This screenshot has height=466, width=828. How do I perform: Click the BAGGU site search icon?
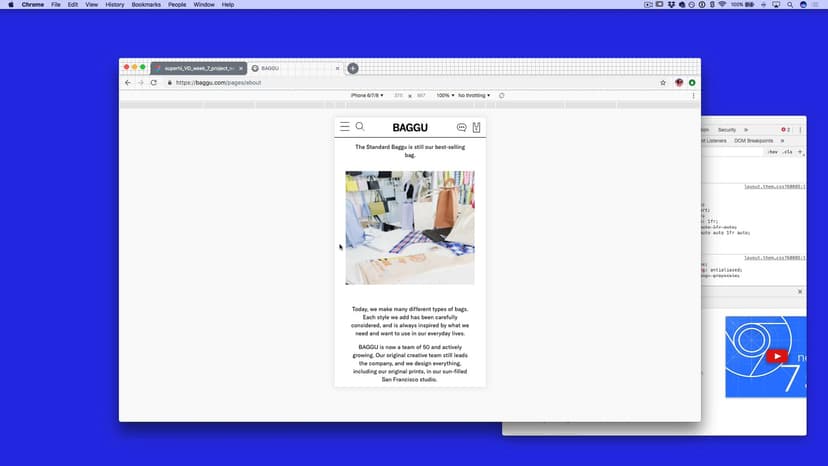pos(360,127)
